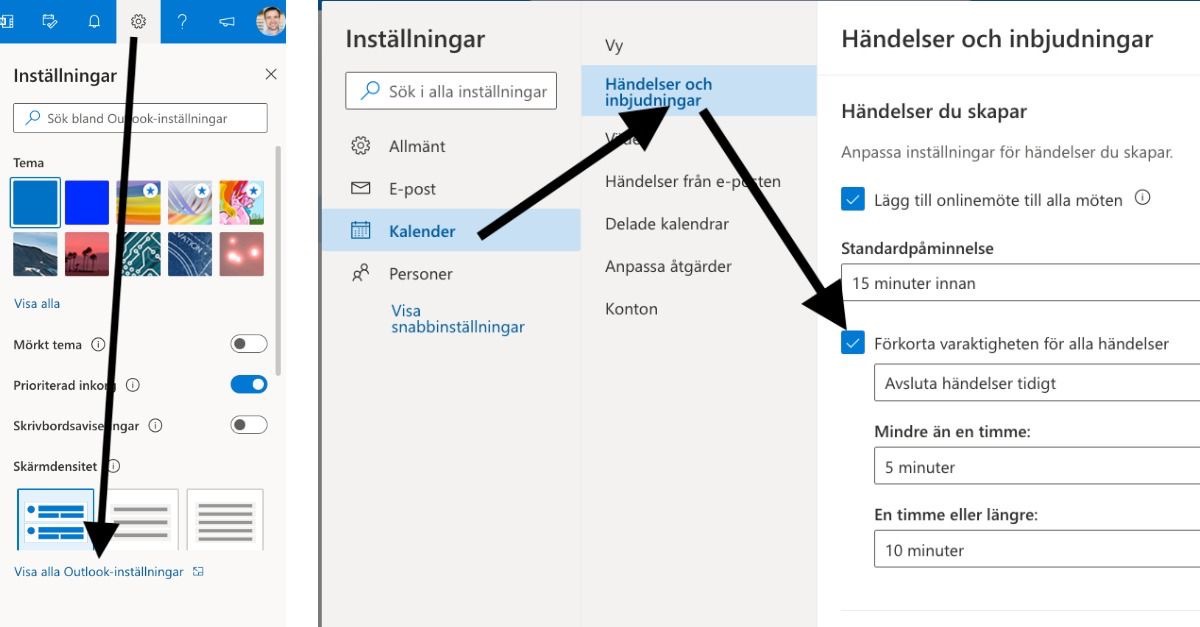1200x627 pixels.
Task: Select Kalender in settings sidebar
Action: [422, 231]
